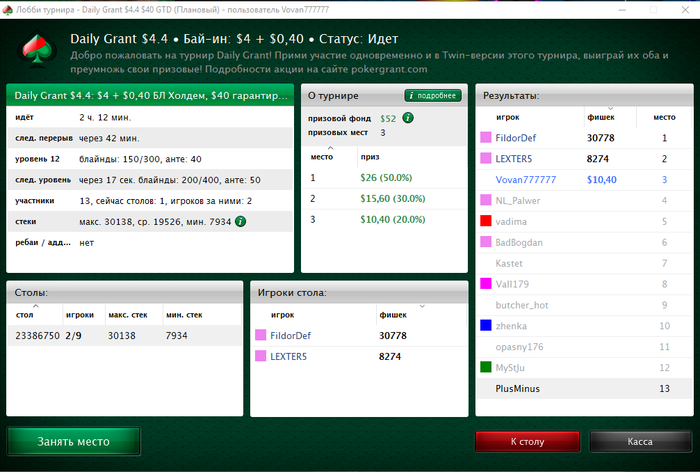The image size is (700, 472).
Task: Click the '$15,60 (30.0%)' second prize
Action: click(x=393, y=199)
